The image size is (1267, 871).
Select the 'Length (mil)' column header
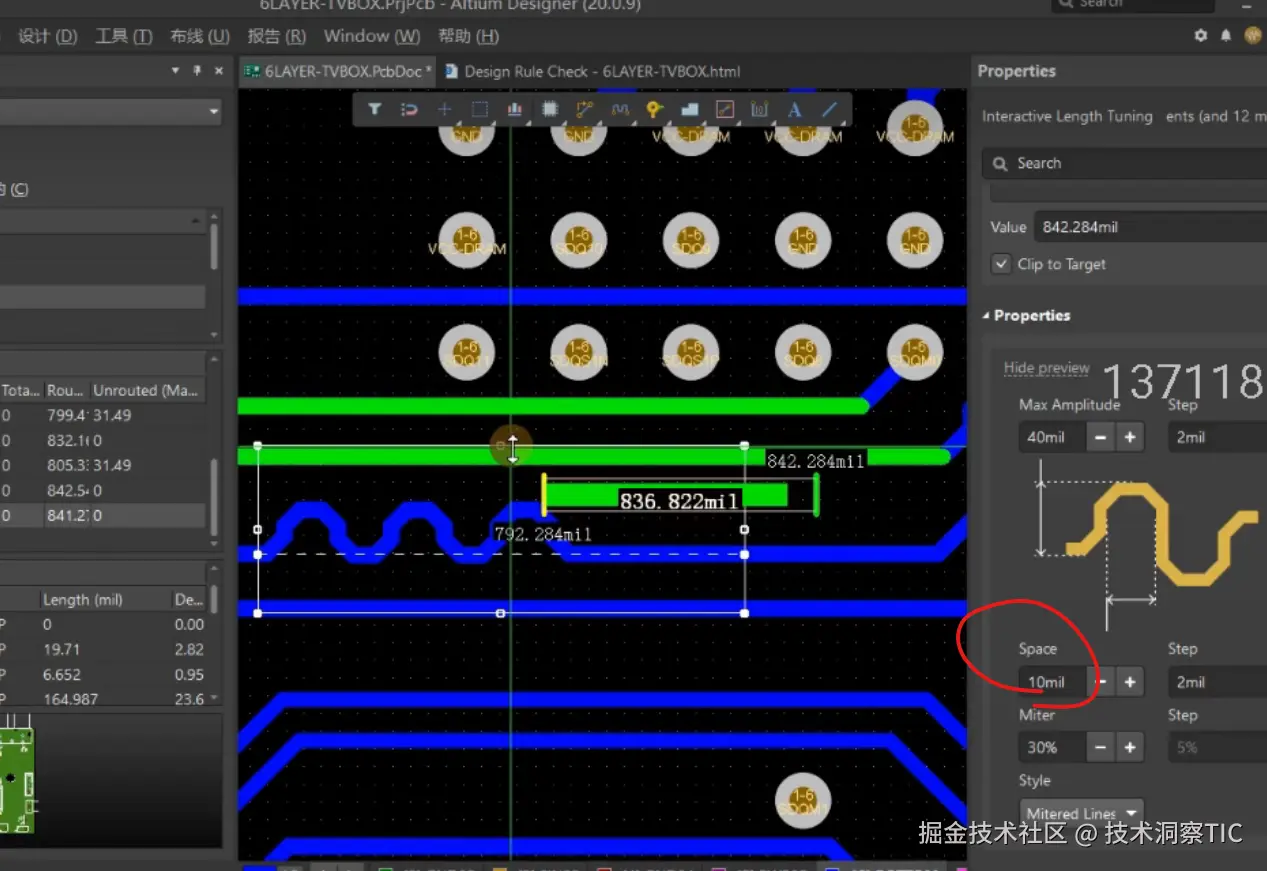(x=104, y=600)
